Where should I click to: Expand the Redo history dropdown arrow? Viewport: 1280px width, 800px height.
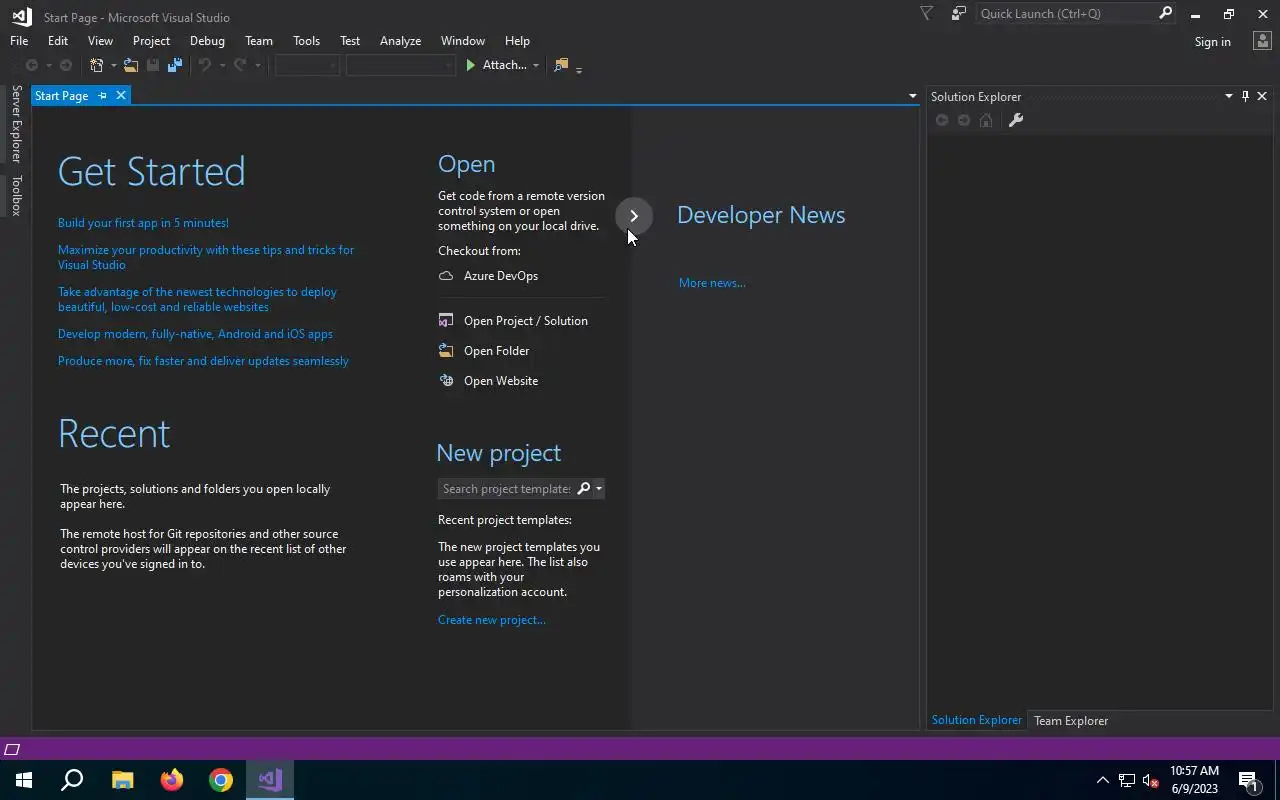point(257,66)
